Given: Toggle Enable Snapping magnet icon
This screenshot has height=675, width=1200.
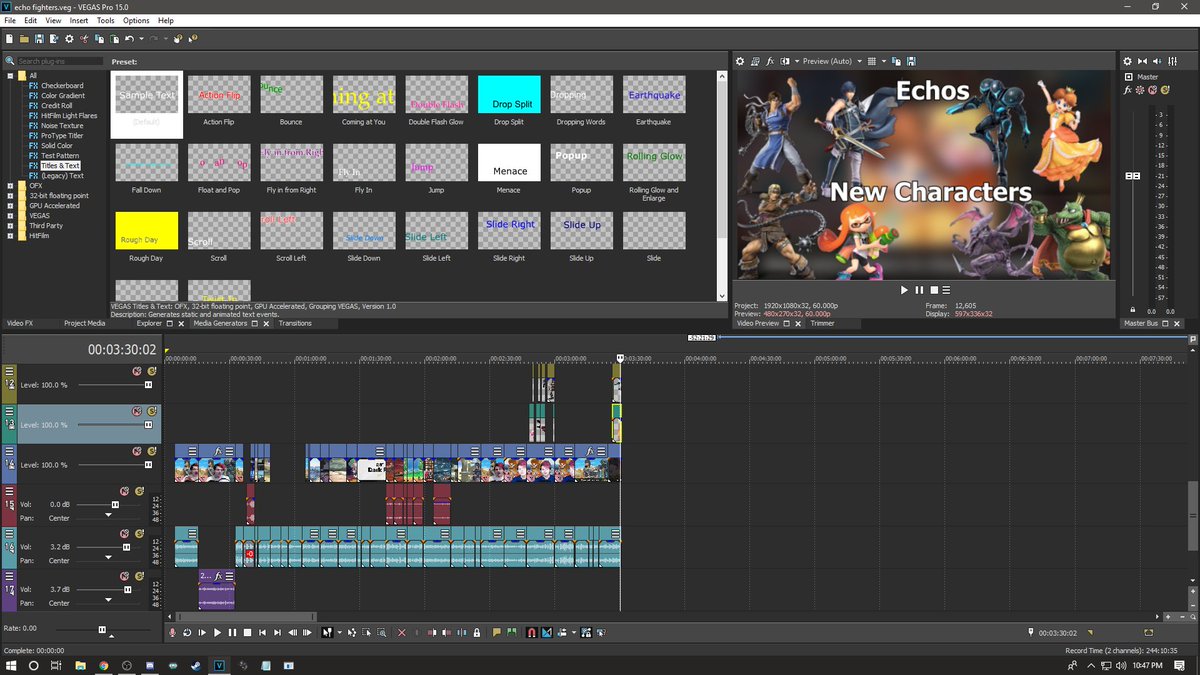Looking at the screenshot, I should (x=532, y=632).
